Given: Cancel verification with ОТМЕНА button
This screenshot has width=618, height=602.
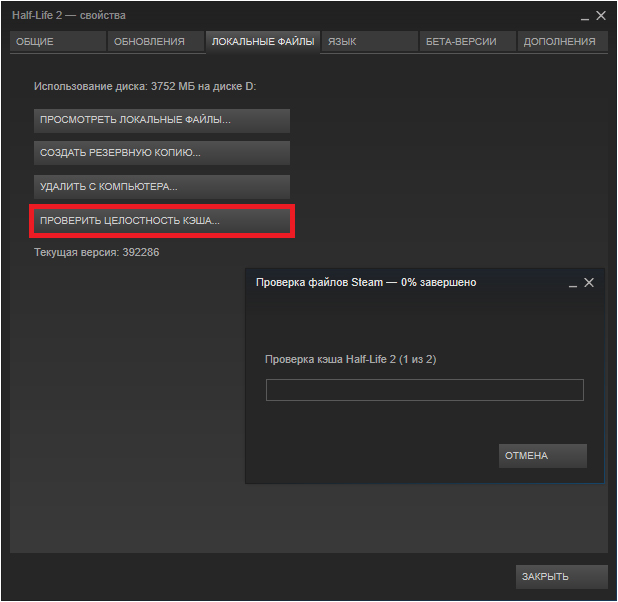Looking at the screenshot, I should (543, 456).
